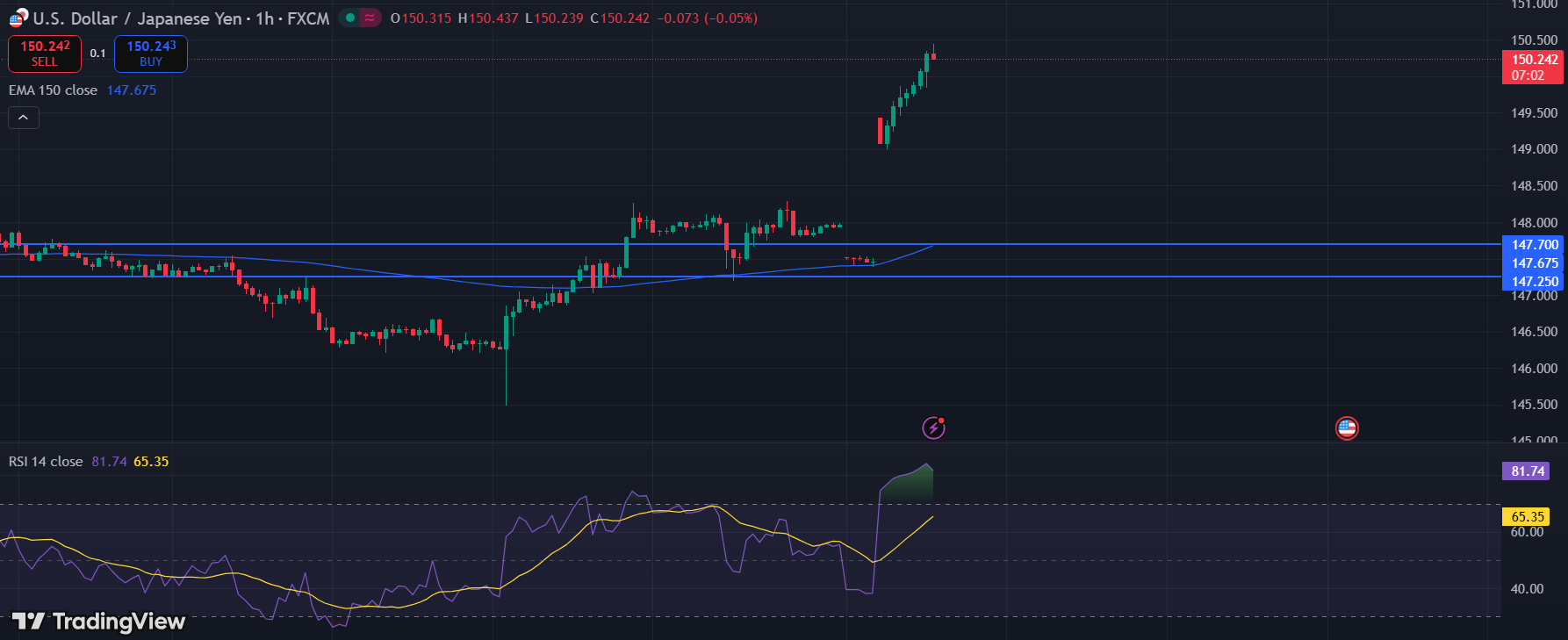Click the U.S. Dollar / Japanese Yen title
The image size is (1568, 640).
[x=137, y=18]
